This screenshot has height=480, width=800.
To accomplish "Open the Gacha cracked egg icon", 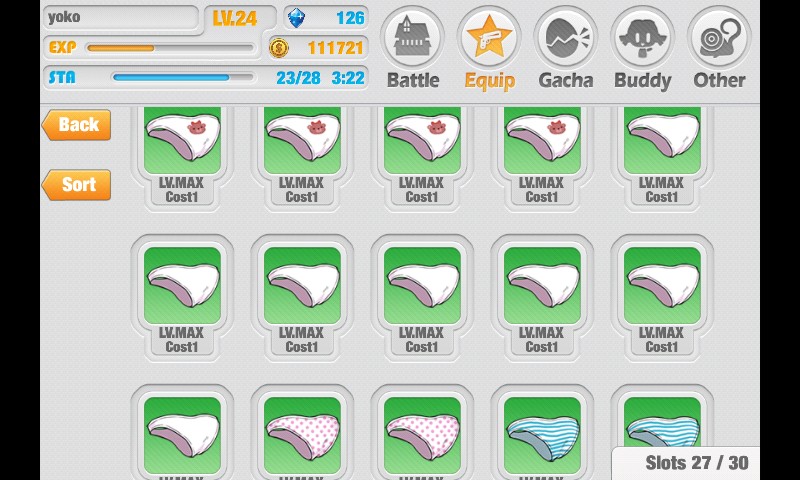I will pyautogui.click(x=566, y=37).
